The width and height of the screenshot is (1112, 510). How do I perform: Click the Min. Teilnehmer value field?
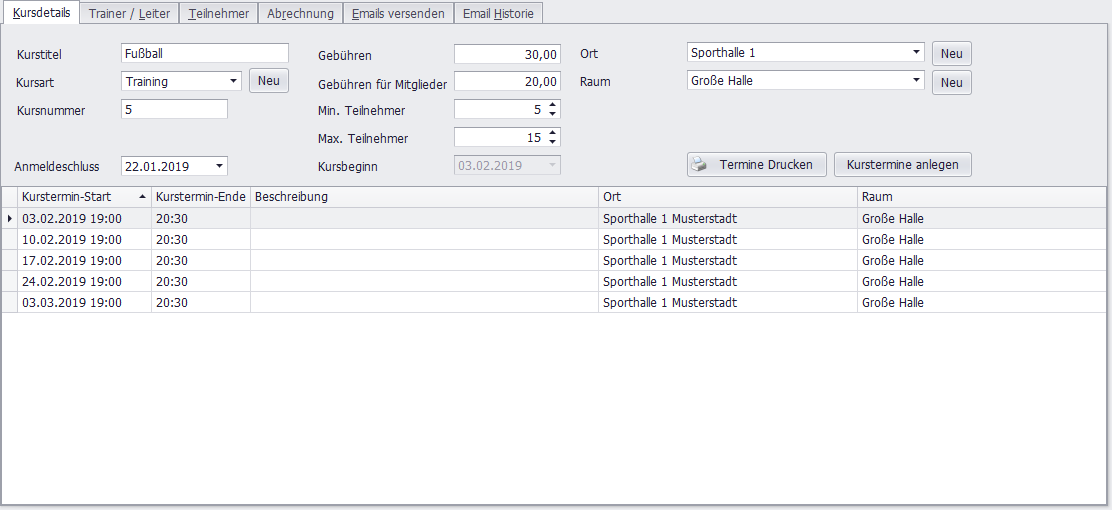[x=500, y=110]
